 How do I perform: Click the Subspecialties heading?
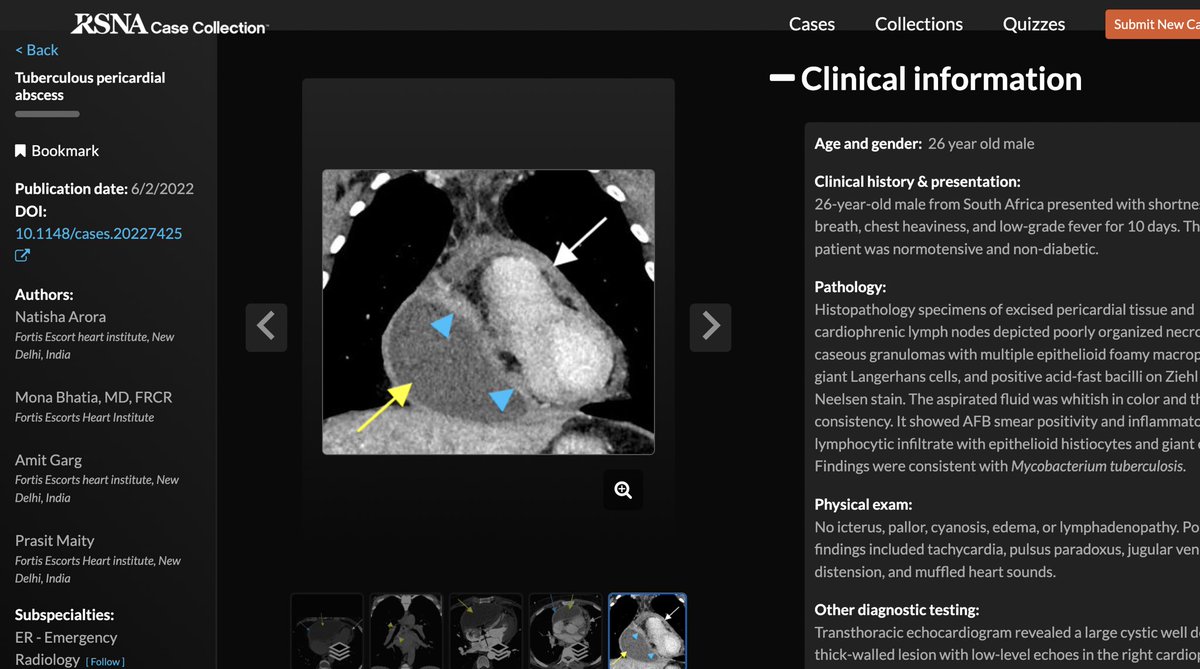64,614
